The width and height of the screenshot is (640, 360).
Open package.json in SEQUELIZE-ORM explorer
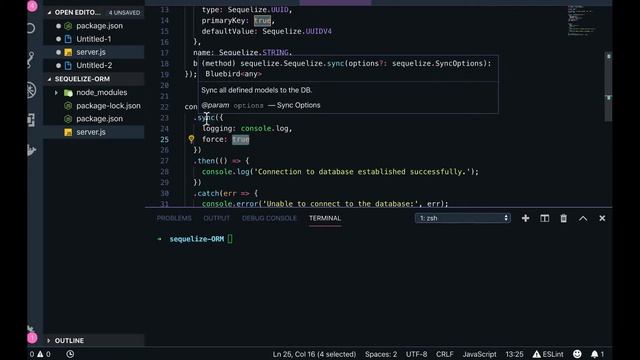99,119
